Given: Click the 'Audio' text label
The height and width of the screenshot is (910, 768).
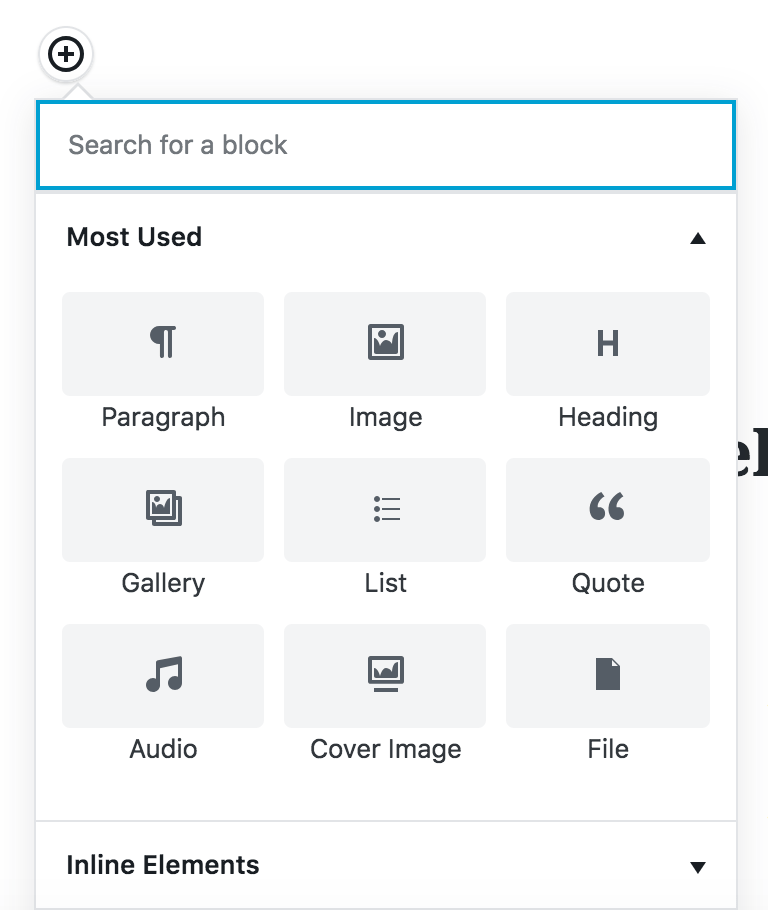Looking at the screenshot, I should coord(163,749).
